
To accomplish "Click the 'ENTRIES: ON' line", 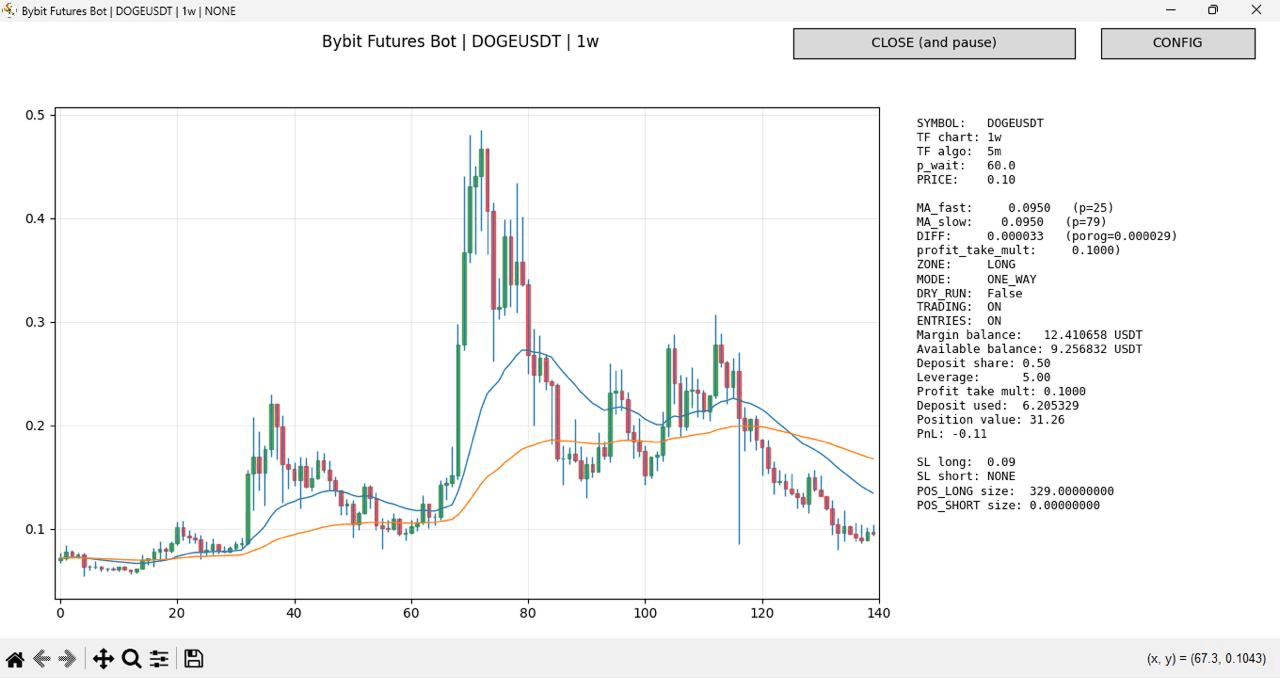I will (959, 321).
